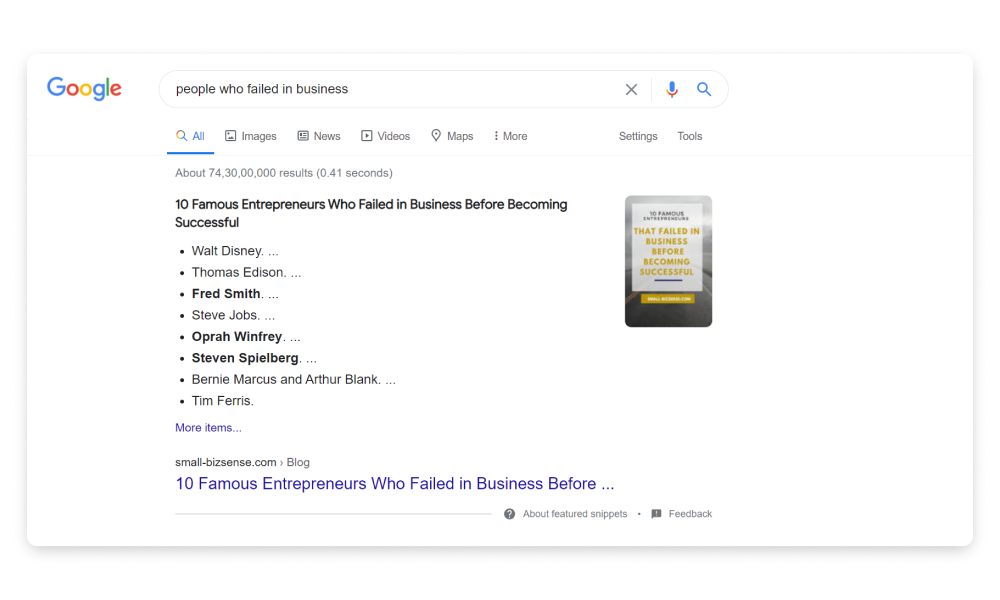Open the search Tools option
Image resolution: width=1000 pixels, height=600 pixels.
click(689, 136)
